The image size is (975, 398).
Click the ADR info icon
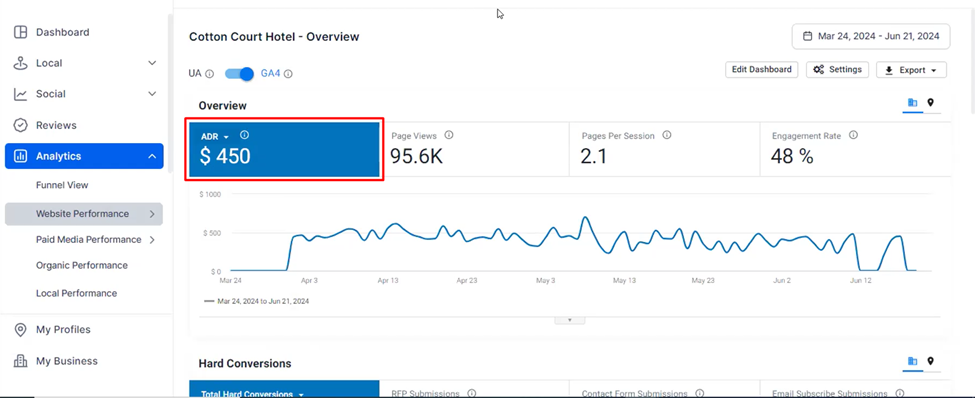click(x=244, y=135)
